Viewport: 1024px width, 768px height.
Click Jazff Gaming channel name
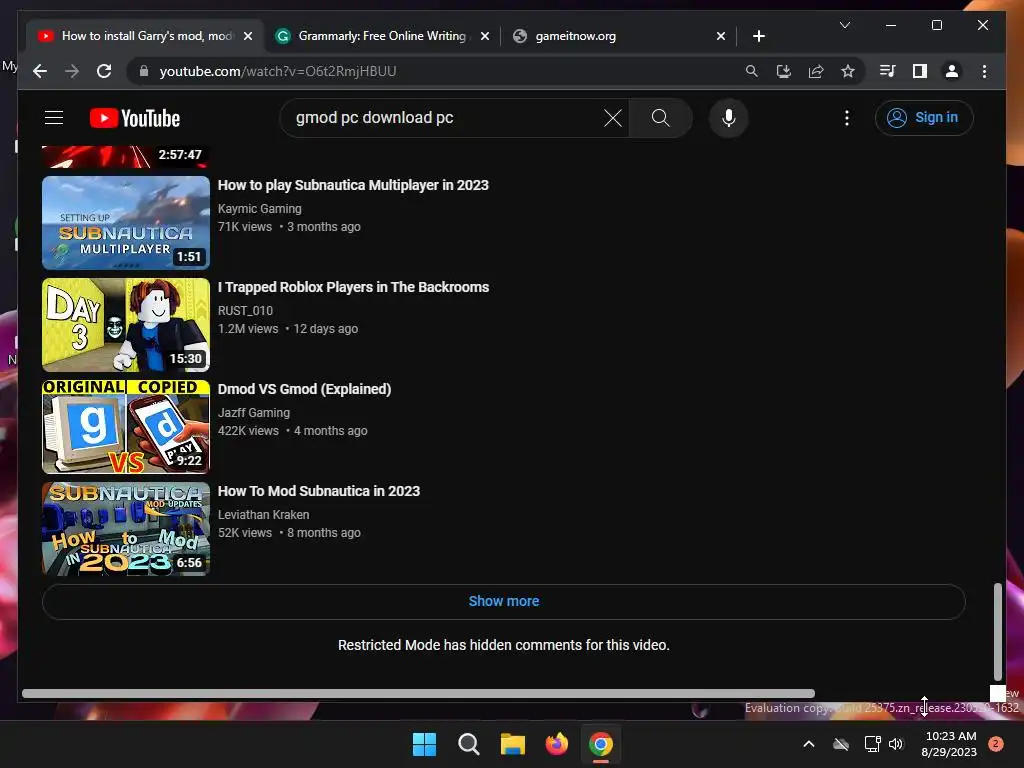(x=253, y=413)
